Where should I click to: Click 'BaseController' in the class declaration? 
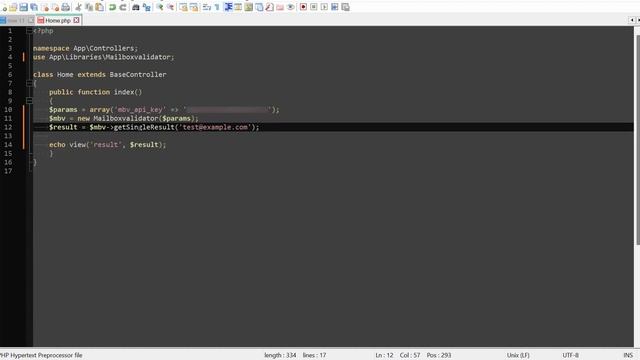click(x=138, y=75)
